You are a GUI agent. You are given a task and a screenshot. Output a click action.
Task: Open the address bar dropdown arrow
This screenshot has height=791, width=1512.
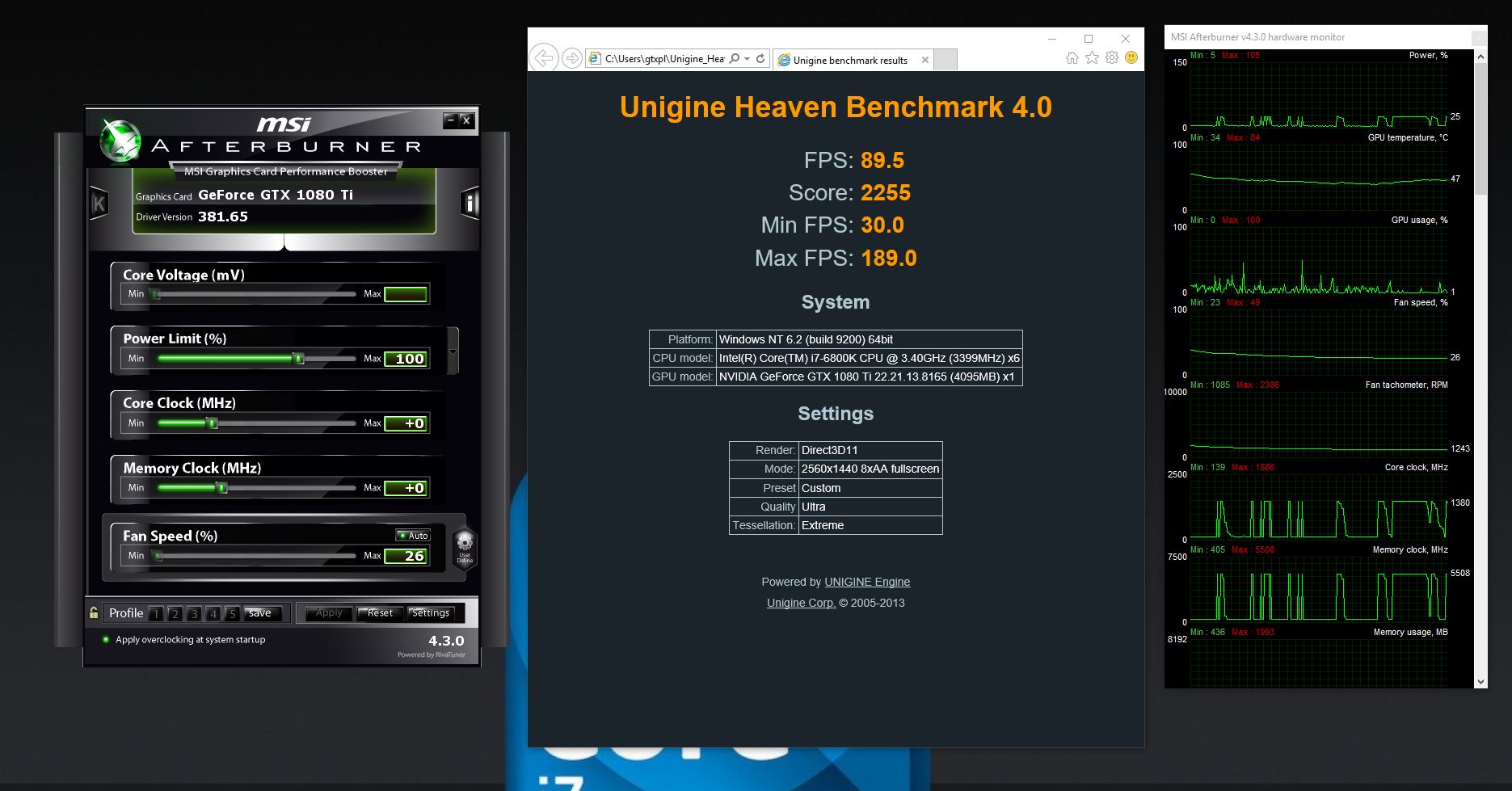tap(748, 59)
